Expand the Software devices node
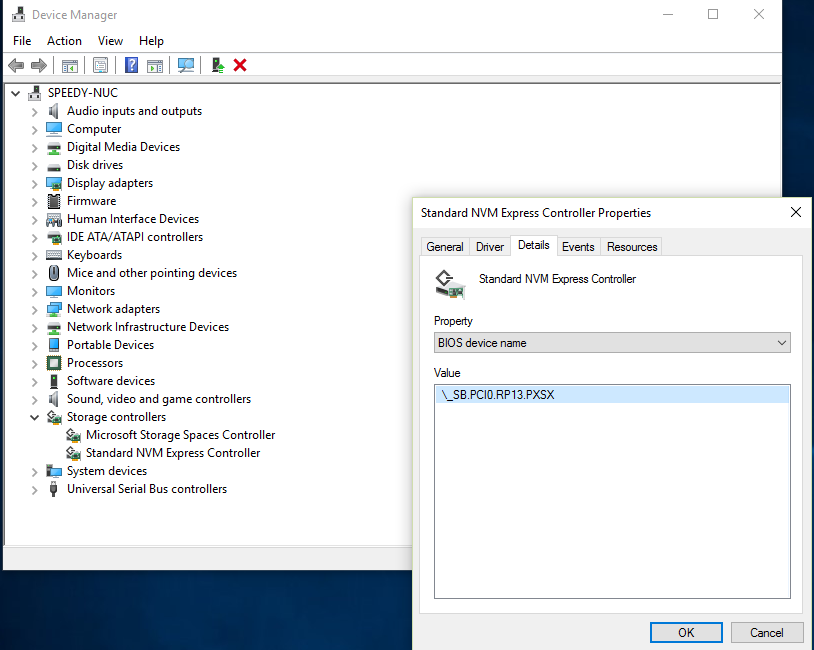 [34, 382]
